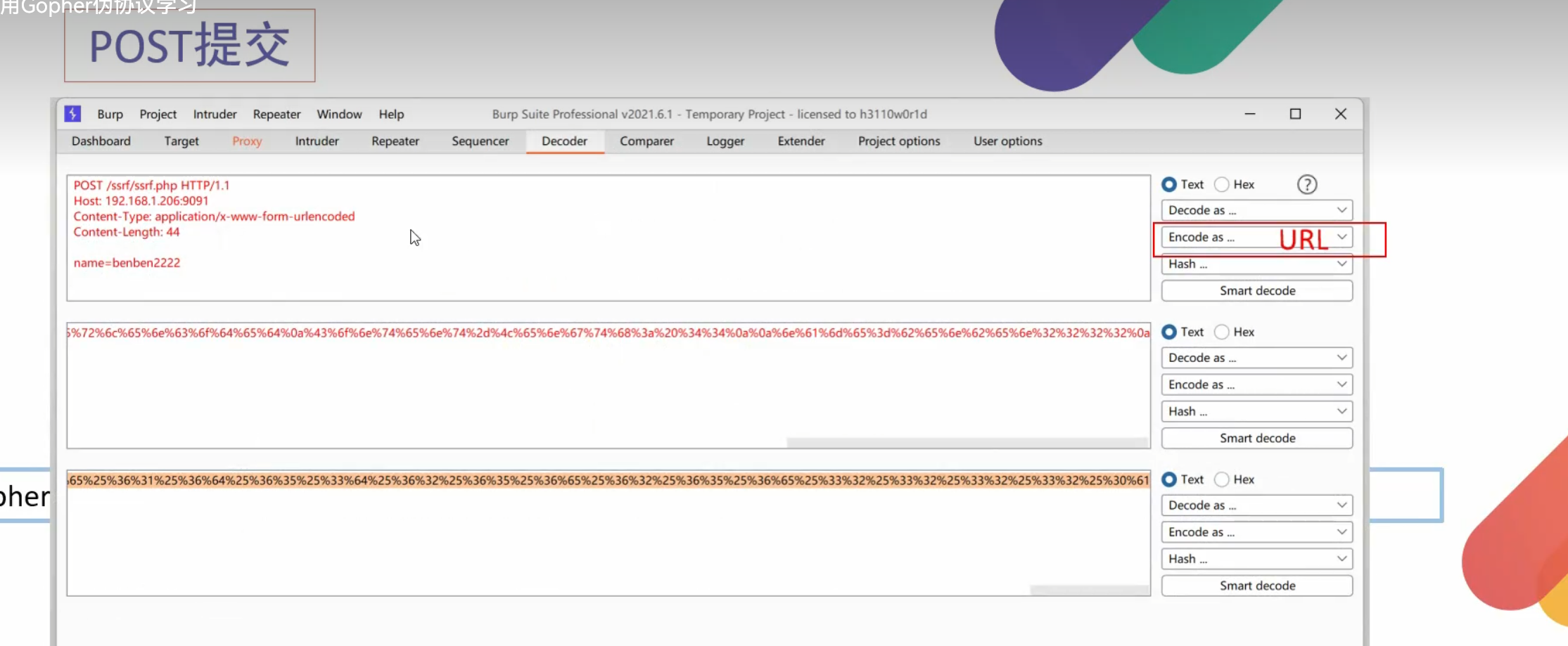
Task: Select Text radio in second decoder panel
Action: pos(1169,332)
